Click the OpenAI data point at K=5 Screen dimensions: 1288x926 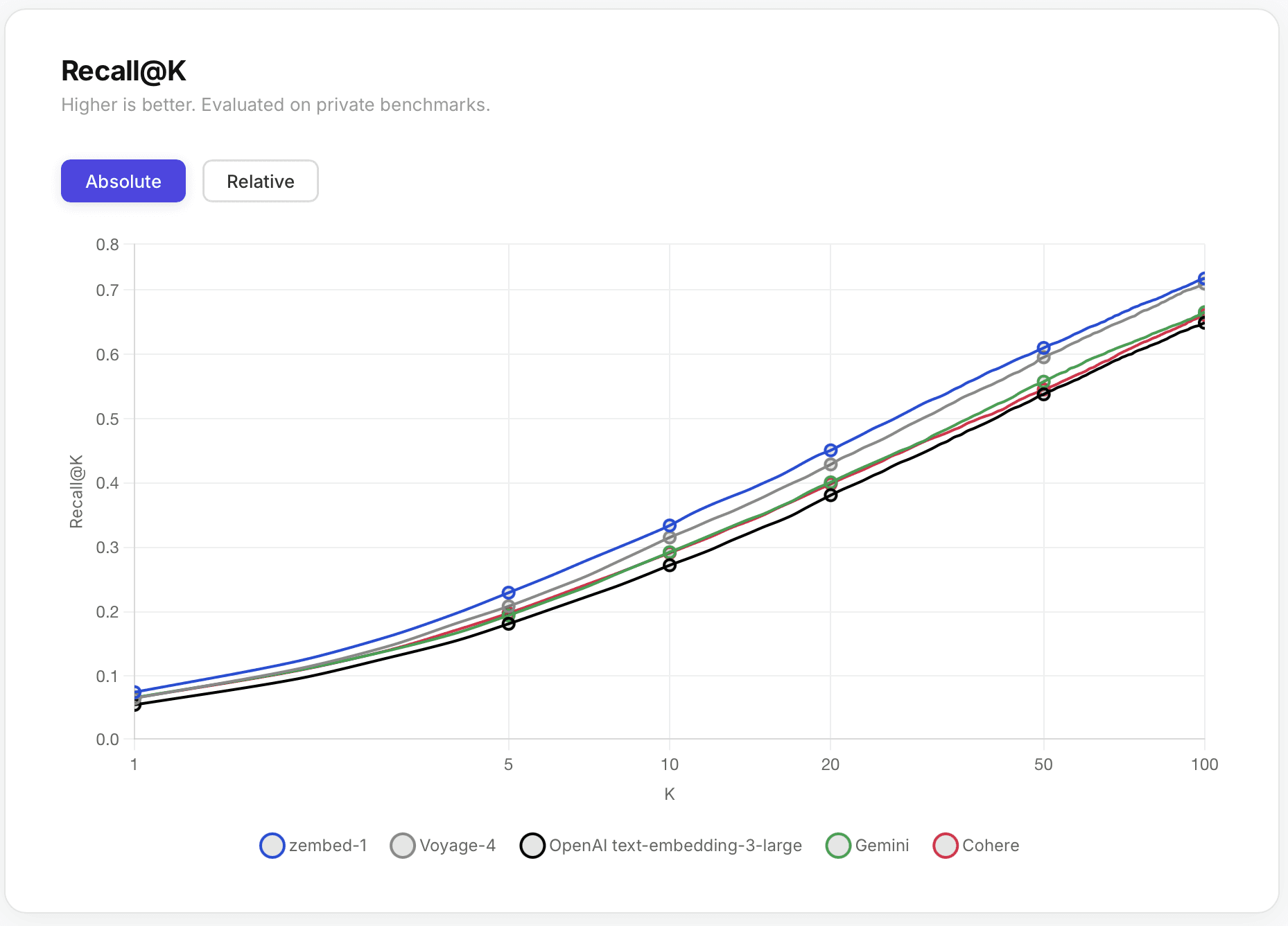pyautogui.click(x=508, y=622)
